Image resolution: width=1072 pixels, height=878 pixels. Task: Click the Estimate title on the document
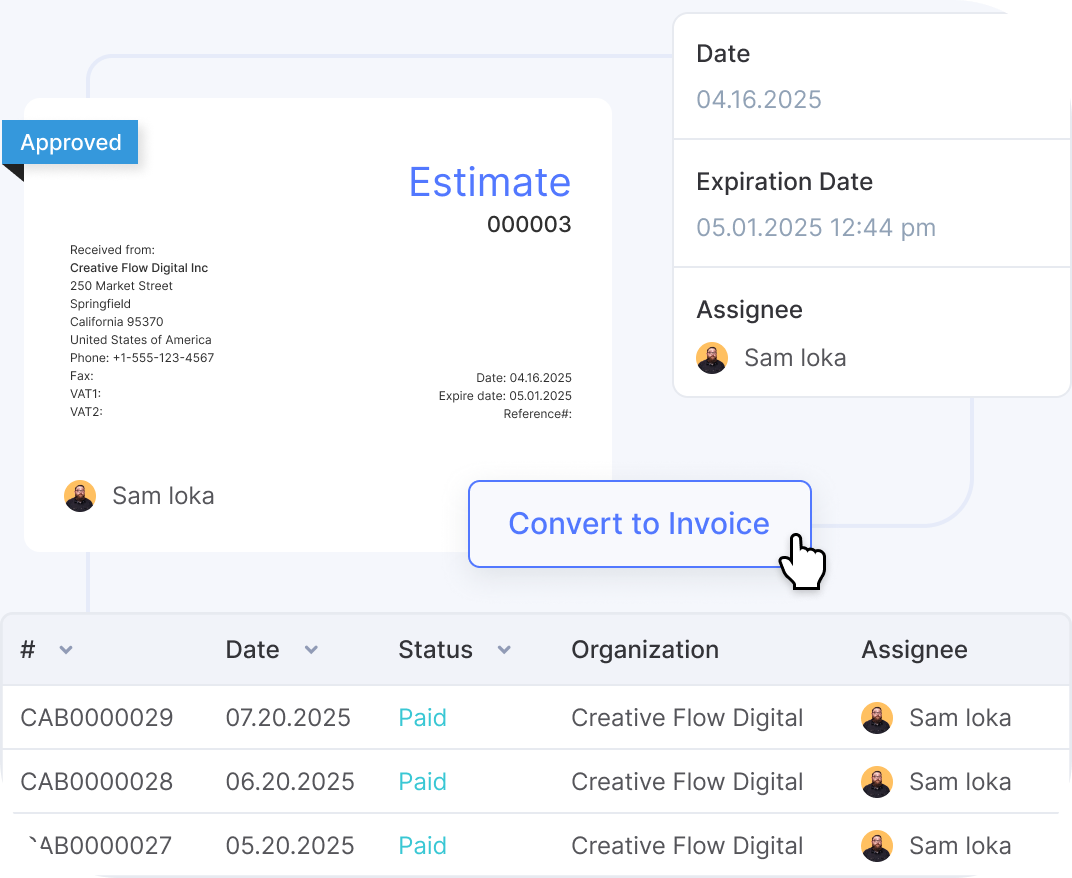(490, 182)
